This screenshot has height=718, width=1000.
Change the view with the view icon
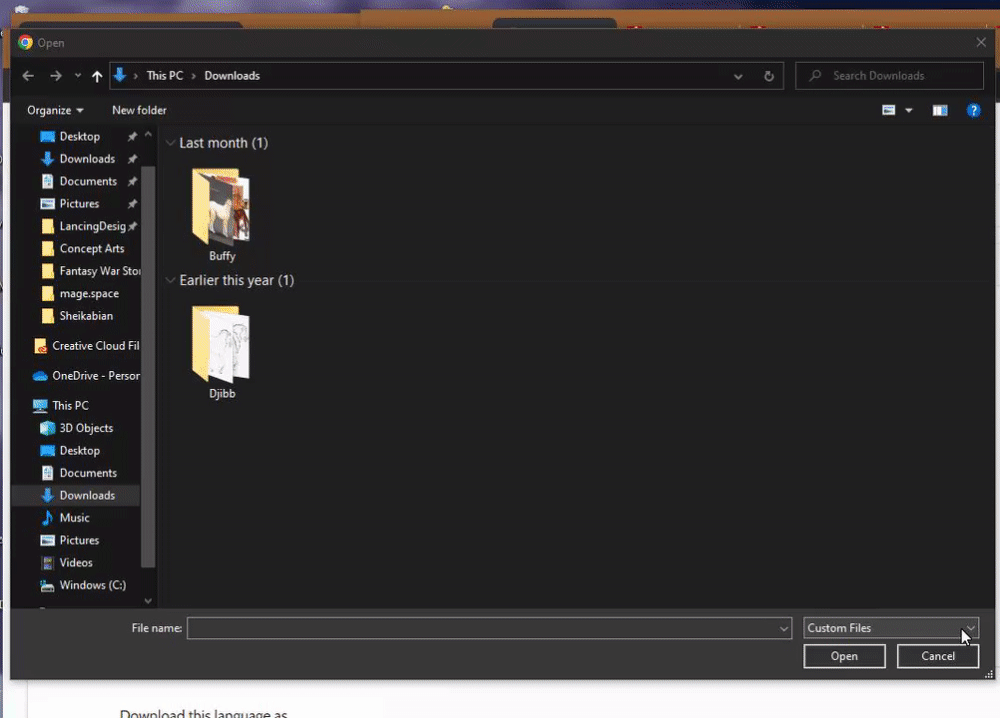point(888,110)
